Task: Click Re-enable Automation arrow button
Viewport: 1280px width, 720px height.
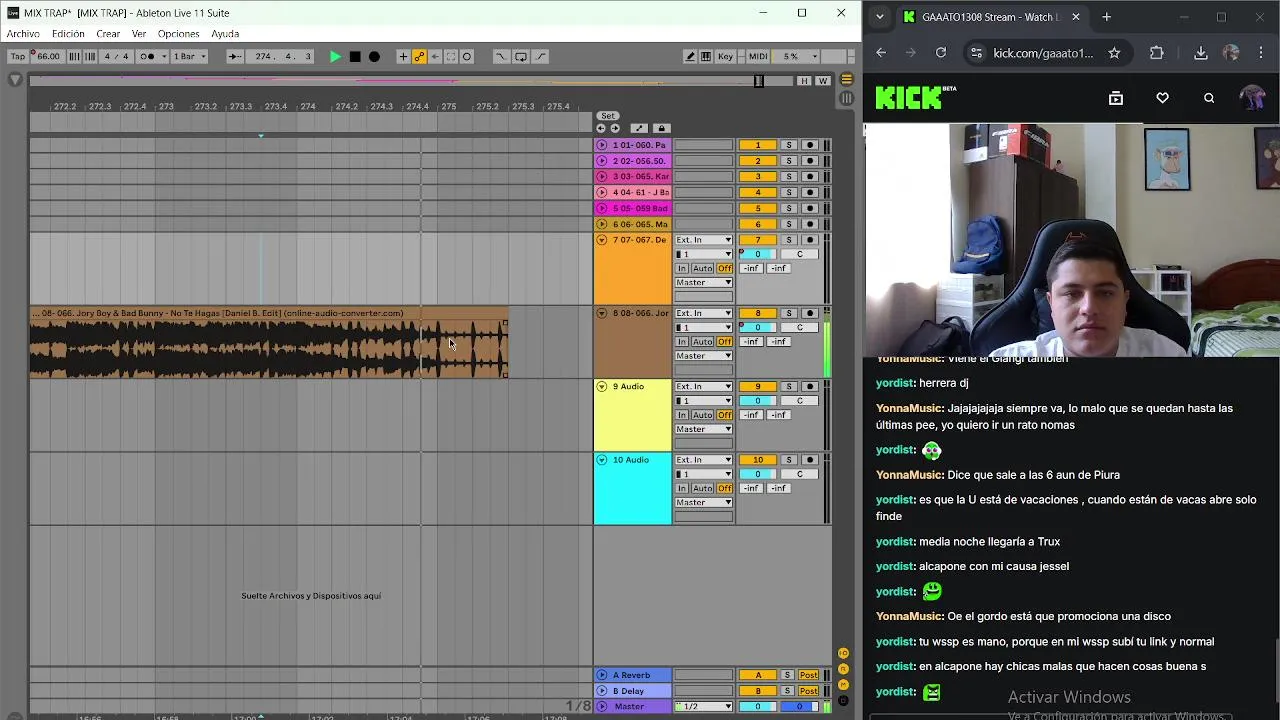Action: [435, 56]
